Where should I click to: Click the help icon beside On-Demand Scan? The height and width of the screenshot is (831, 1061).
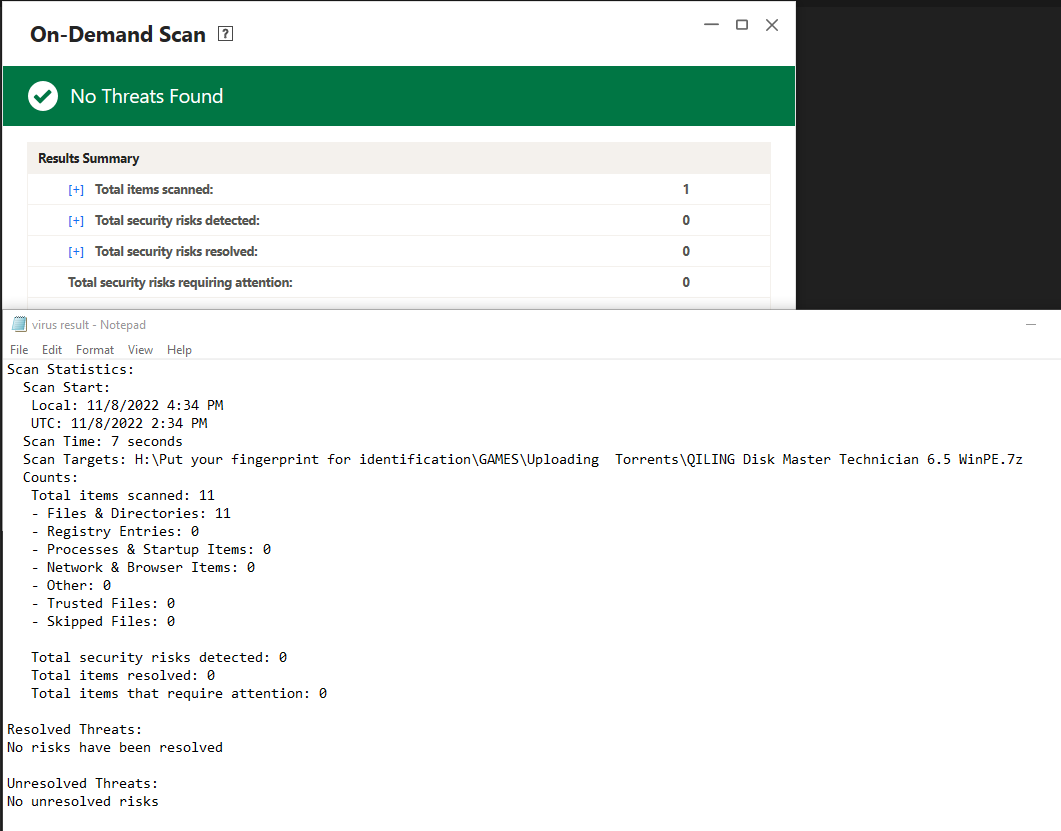(225, 35)
